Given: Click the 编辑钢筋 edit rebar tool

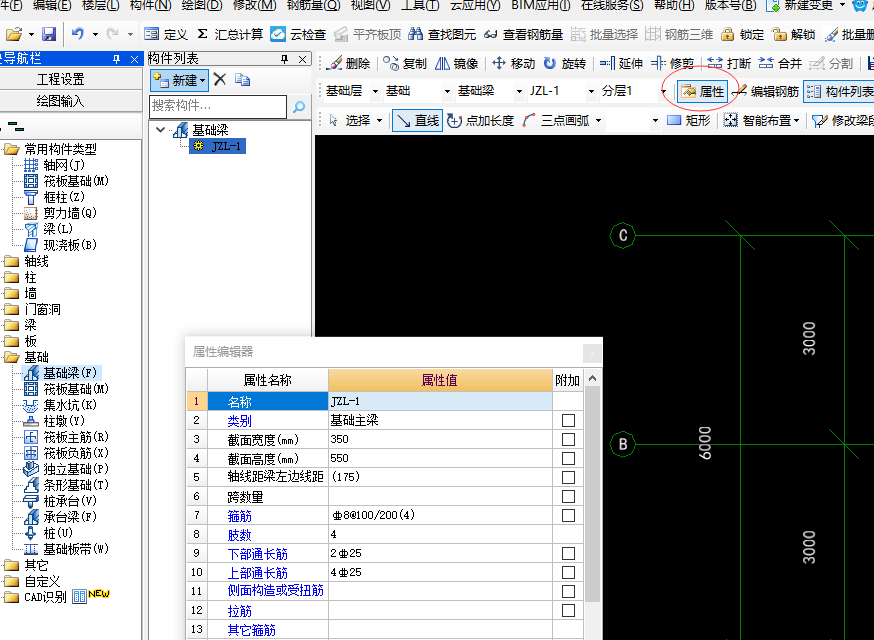Looking at the screenshot, I should [766, 91].
